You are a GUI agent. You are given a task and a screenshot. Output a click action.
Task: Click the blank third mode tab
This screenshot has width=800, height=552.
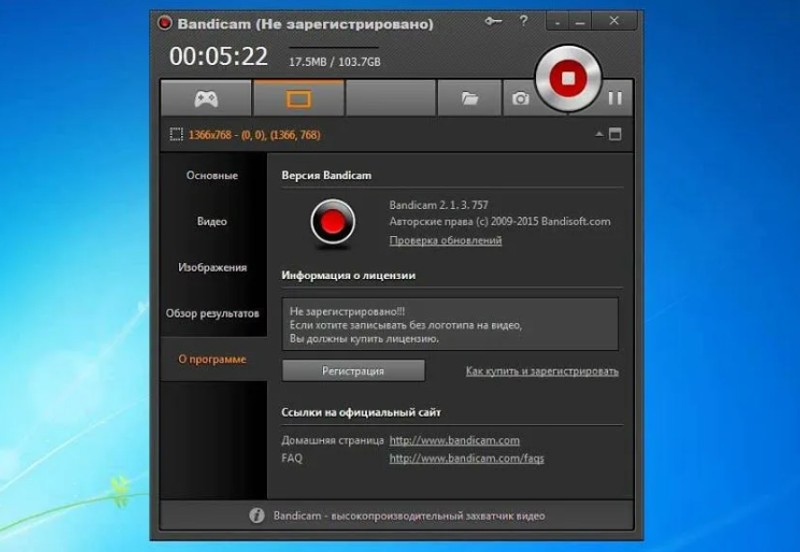coord(391,98)
